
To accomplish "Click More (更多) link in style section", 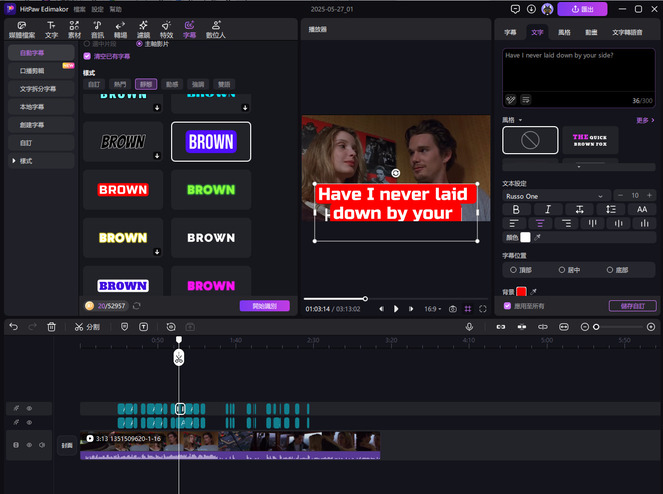I will click(x=645, y=121).
